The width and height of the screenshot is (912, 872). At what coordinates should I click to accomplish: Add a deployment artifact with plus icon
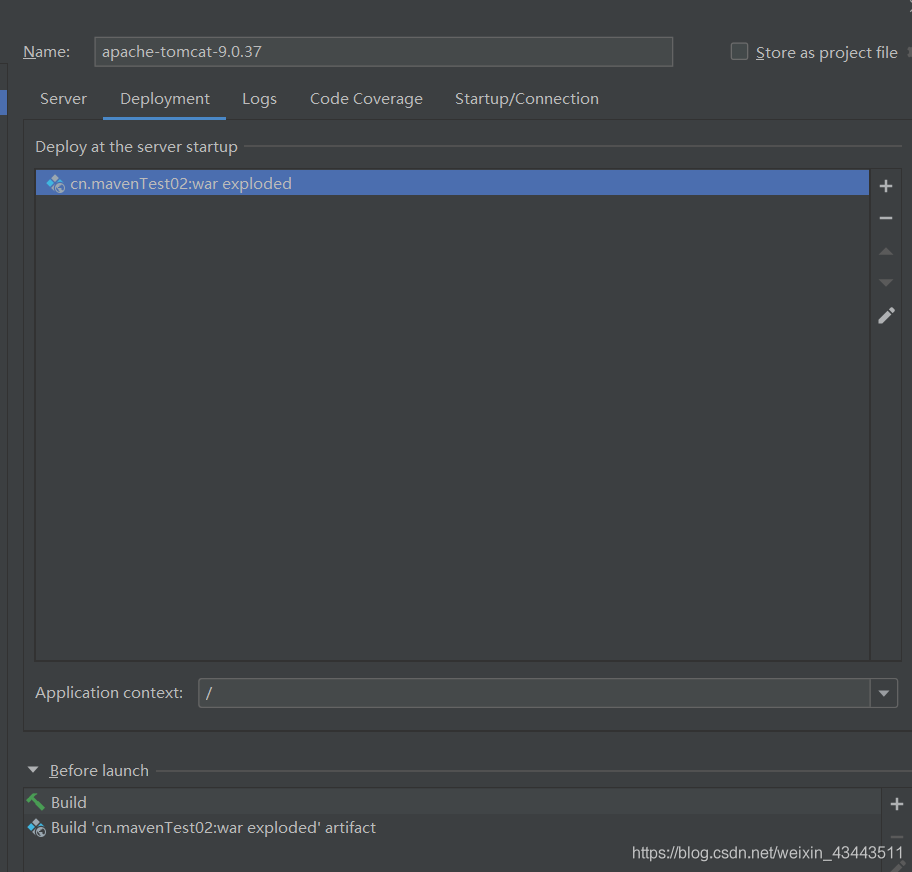(885, 186)
